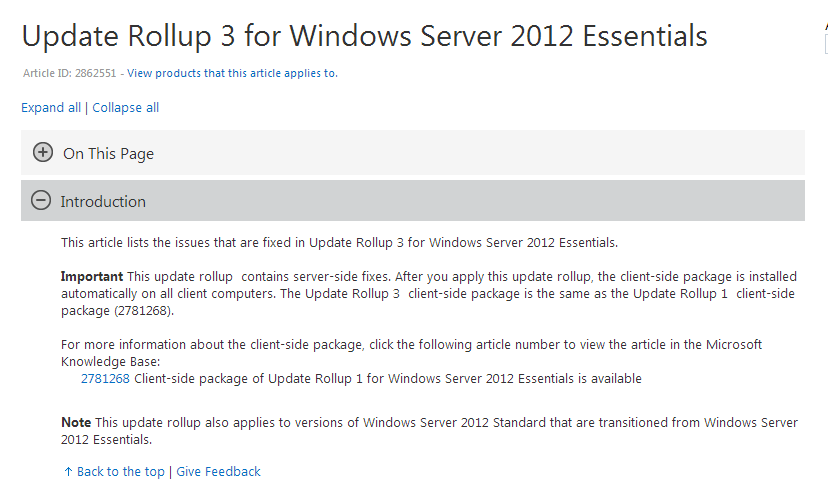Image resolution: width=828 pixels, height=496 pixels.
Task: Open the On This Page section header
Action: [108, 154]
